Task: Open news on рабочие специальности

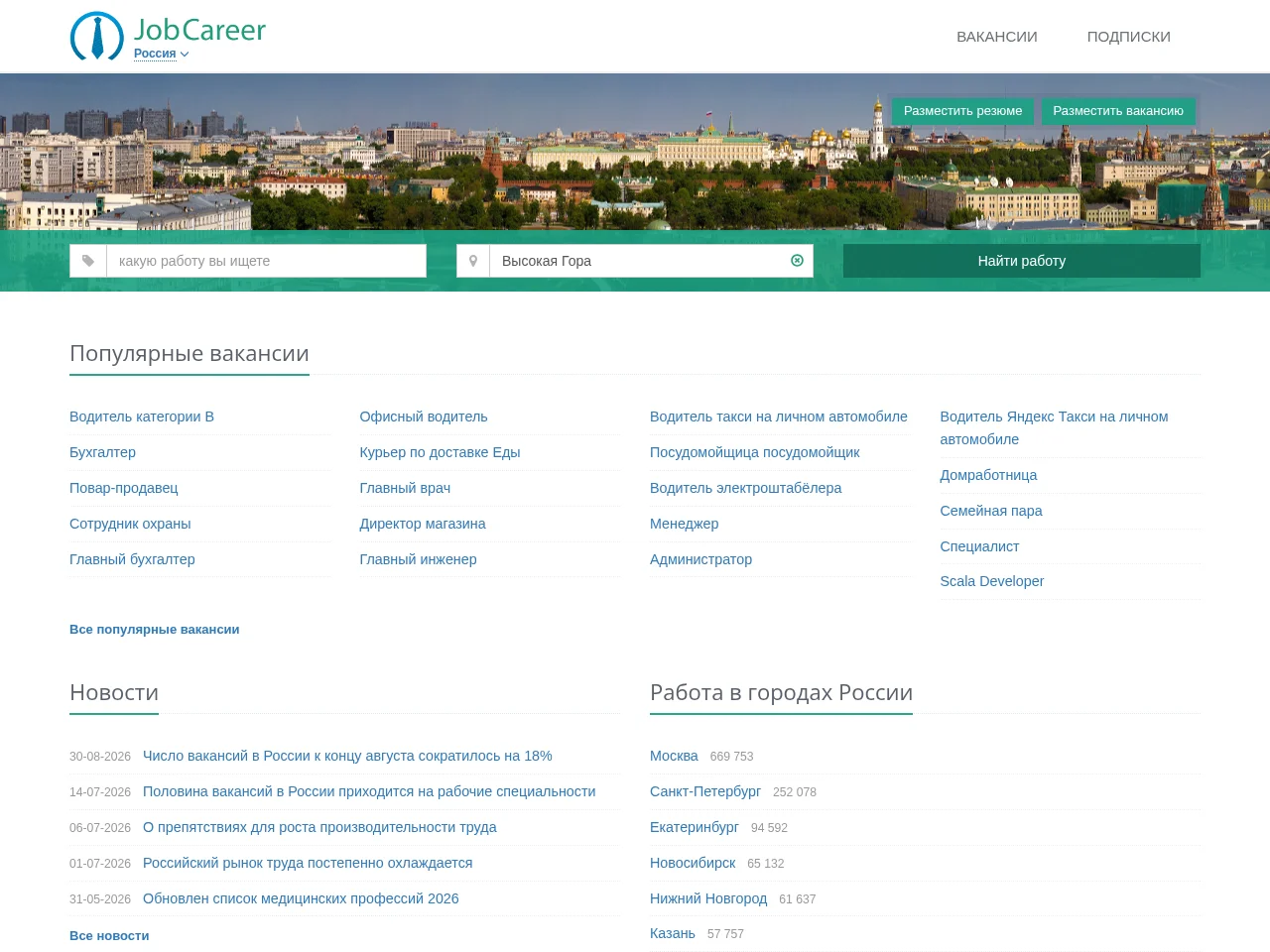Action: [x=369, y=791]
